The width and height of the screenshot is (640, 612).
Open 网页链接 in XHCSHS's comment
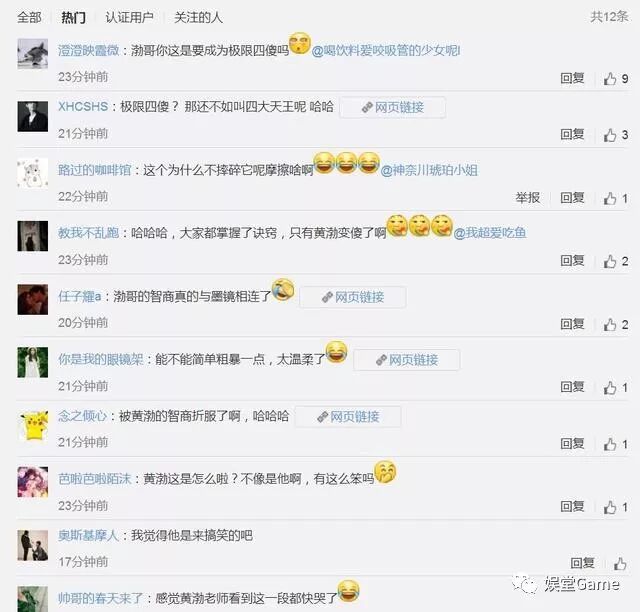pyautogui.click(x=392, y=107)
